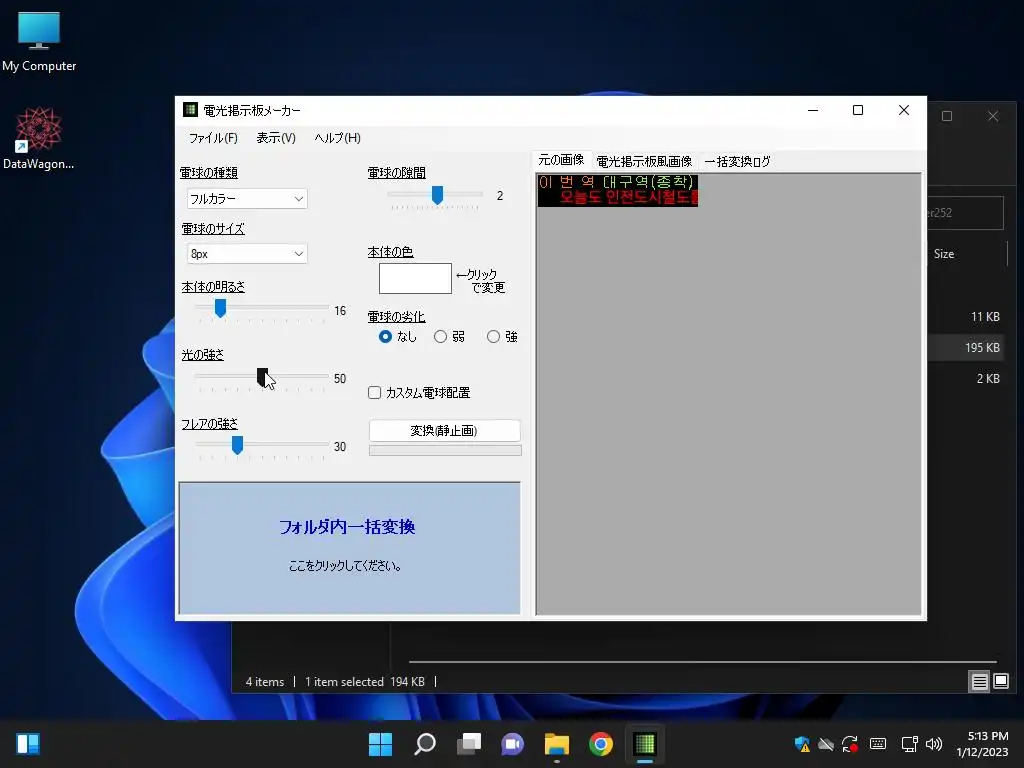Screen dimensions: 1024x768
Task: Click the File Explorer horizontal scrollbar
Action: click(702, 662)
